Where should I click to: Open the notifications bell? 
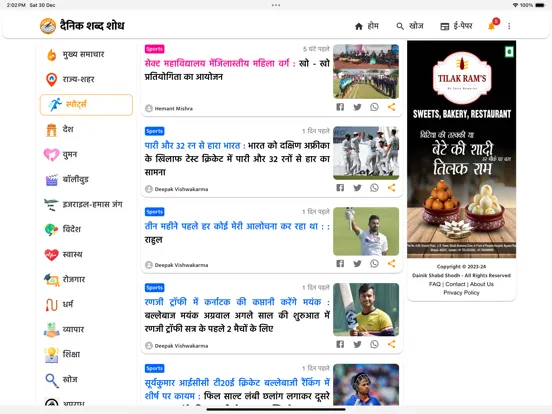coord(492,25)
